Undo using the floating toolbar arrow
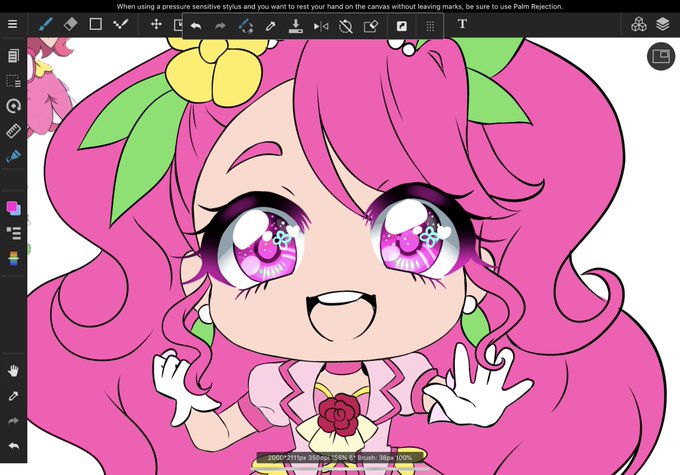This screenshot has width=680, height=475. pyautogui.click(x=196, y=26)
